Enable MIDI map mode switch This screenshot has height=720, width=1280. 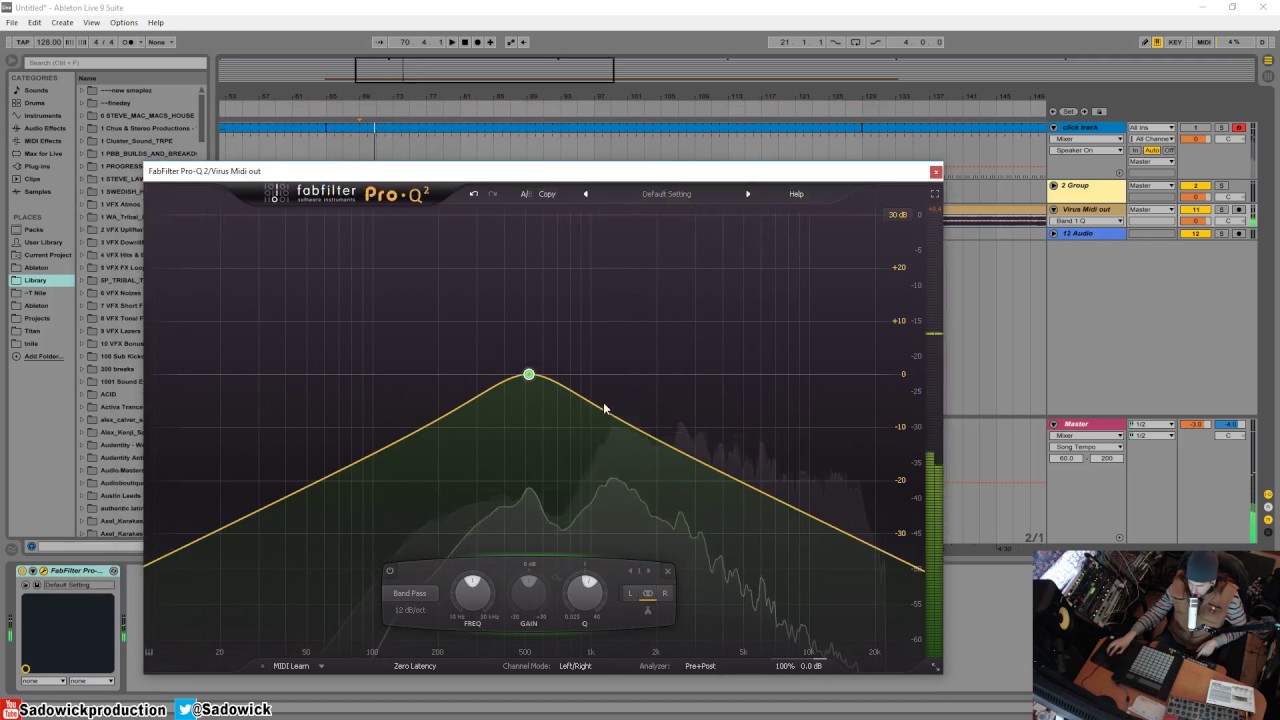pos(1204,42)
